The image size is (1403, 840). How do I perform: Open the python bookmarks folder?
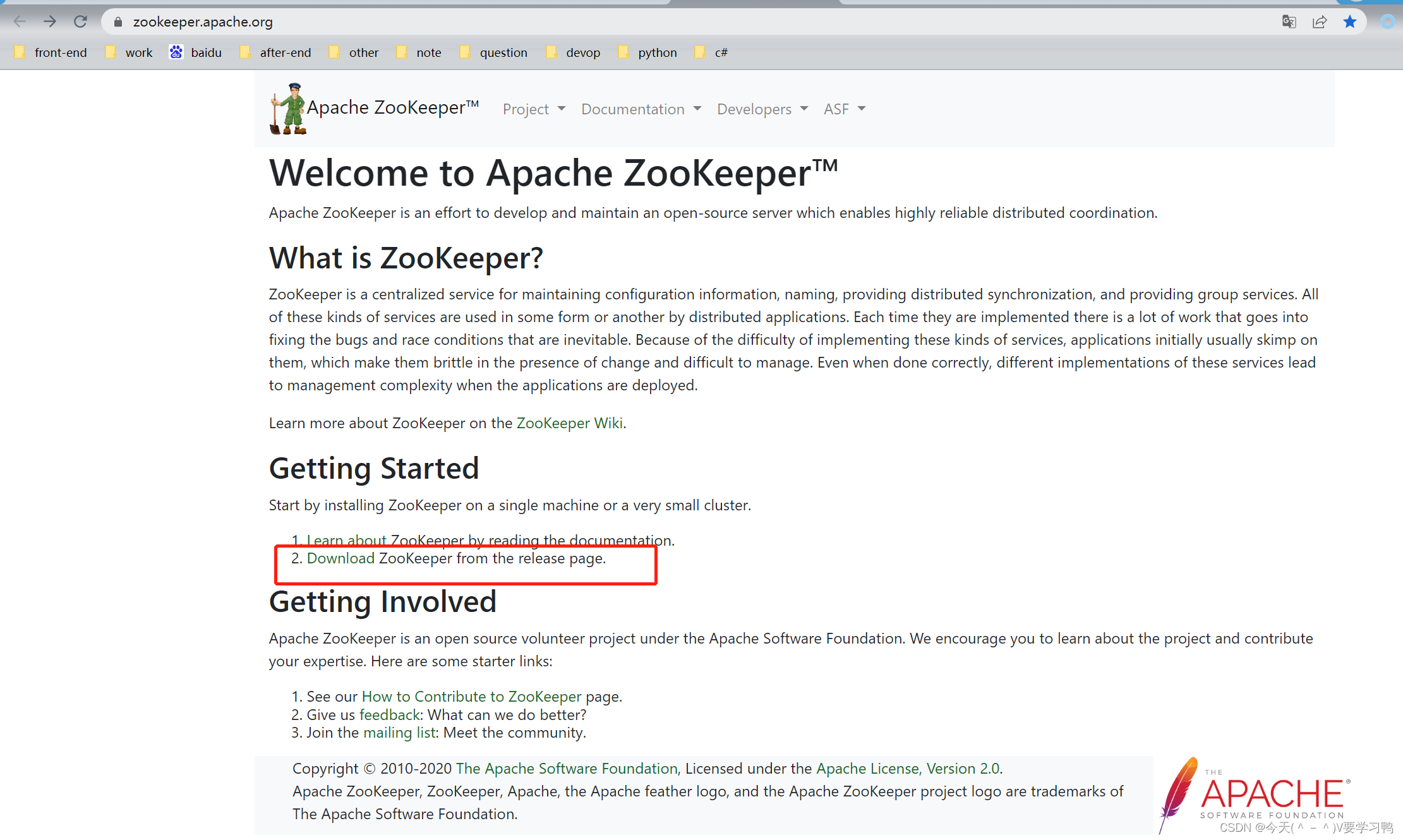tap(657, 52)
